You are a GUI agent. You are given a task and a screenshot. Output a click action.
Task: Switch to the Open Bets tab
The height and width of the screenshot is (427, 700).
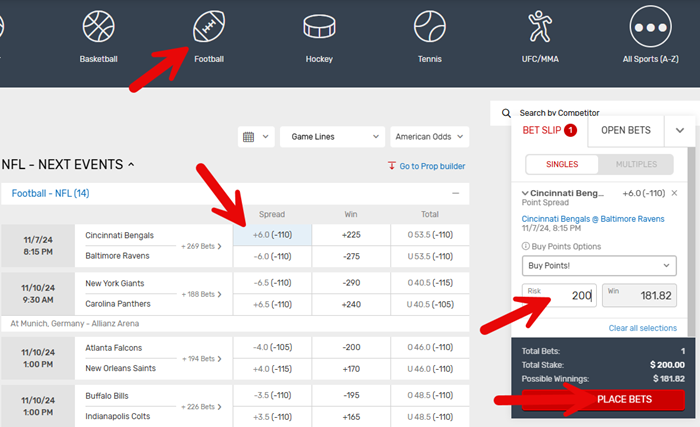pyautogui.click(x=626, y=130)
